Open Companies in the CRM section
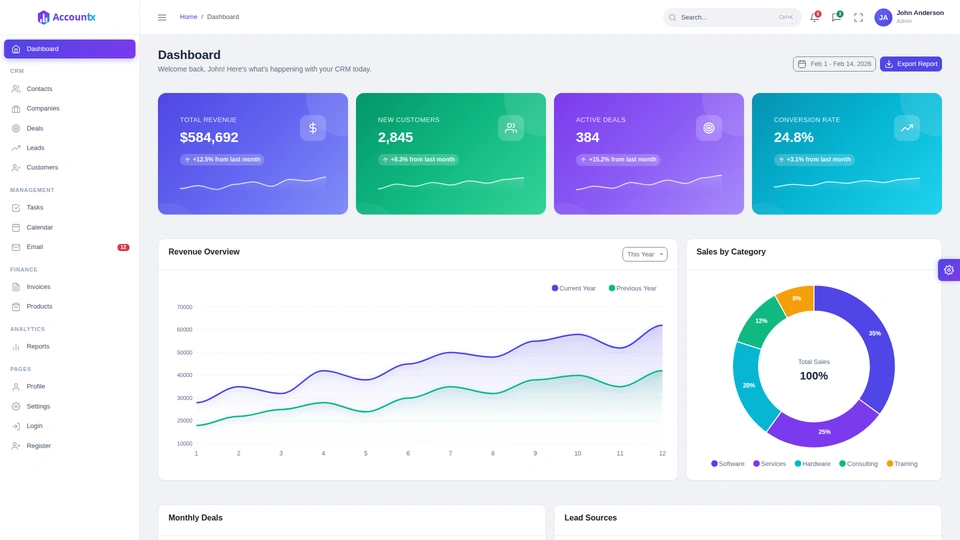The image size is (960, 540). (70, 108)
